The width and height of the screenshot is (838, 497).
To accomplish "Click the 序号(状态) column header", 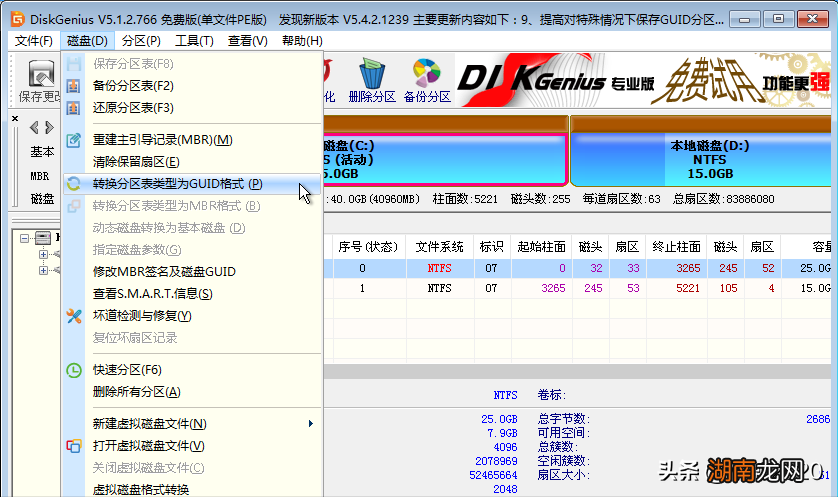I will coord(368,246).
